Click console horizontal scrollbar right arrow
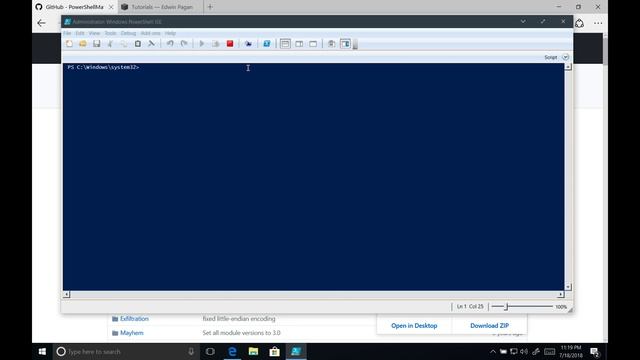Screen dimensions: 640x360 pos(561,294)
